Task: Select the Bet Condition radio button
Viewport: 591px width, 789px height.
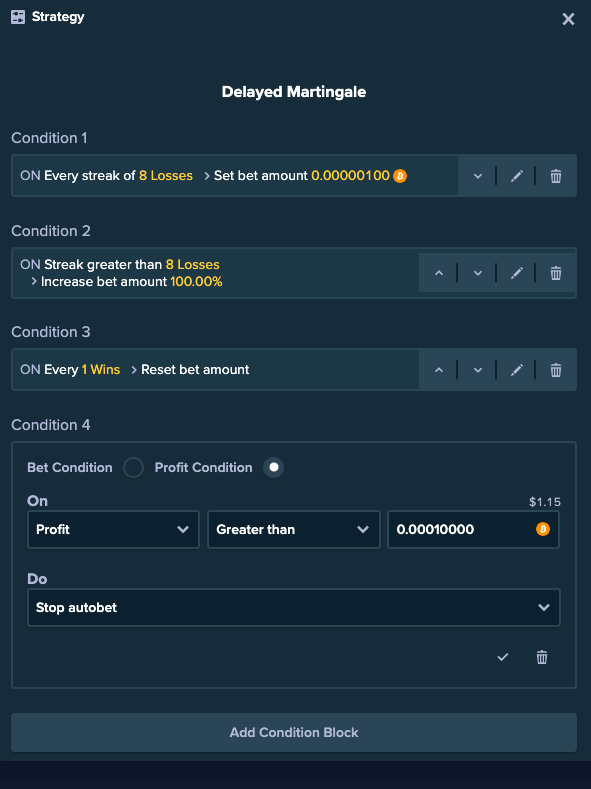Action: point(133,467)
